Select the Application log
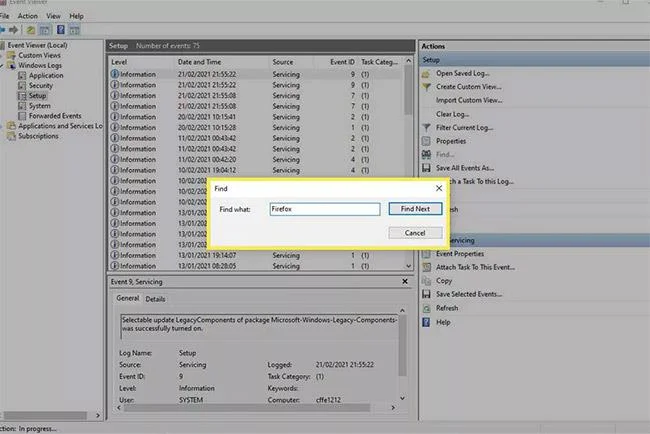This screenshot has width=650, height=434. 46,75
